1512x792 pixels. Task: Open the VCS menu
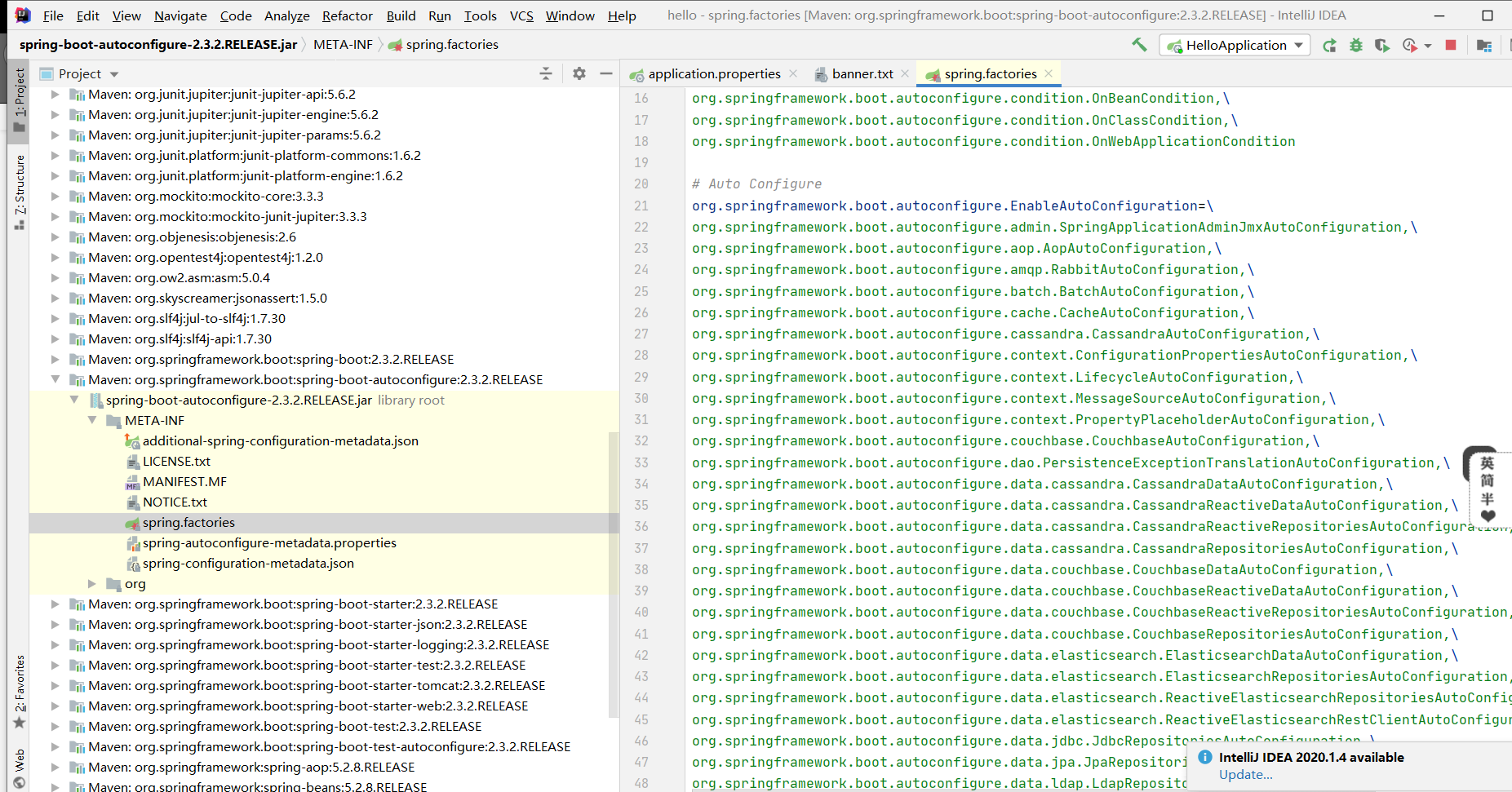pos(521,15)
